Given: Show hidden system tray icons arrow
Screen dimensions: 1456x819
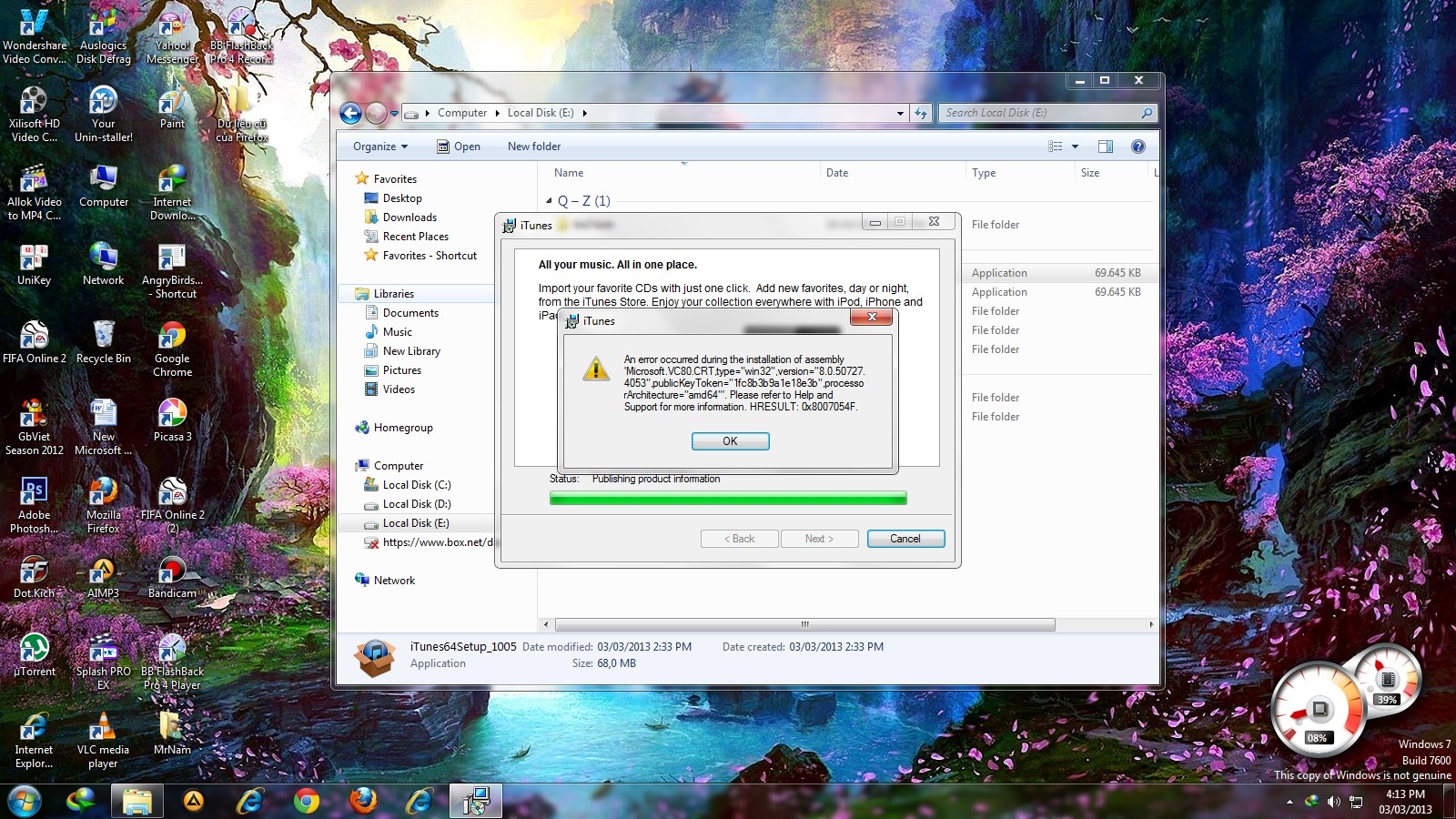Looking at the screenshot, I should pos(1289,802).
